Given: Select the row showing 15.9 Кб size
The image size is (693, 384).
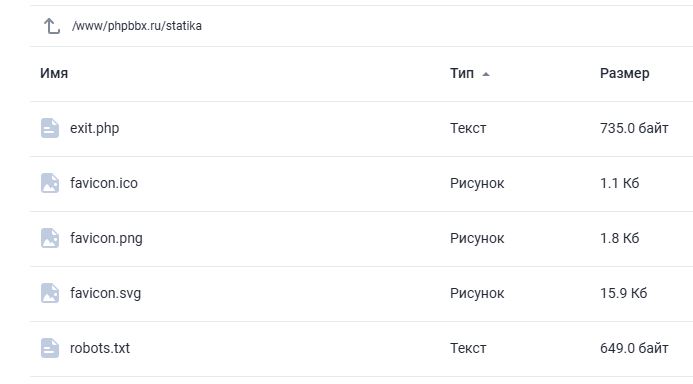Looking at the screenshot, I should 361,294.
